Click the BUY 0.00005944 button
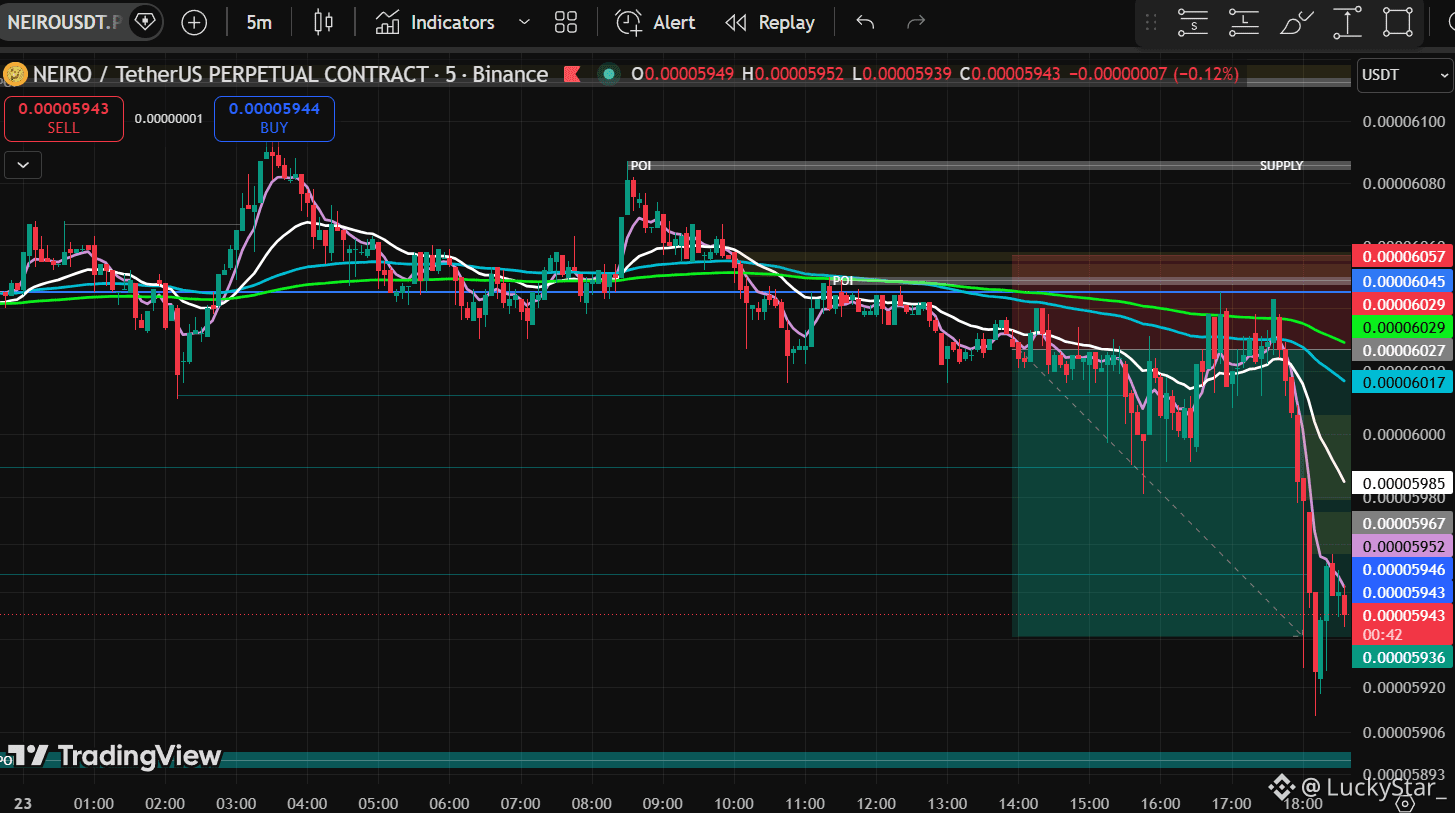Viewport: 1455px width, 813px height. (x=274, y=118)
